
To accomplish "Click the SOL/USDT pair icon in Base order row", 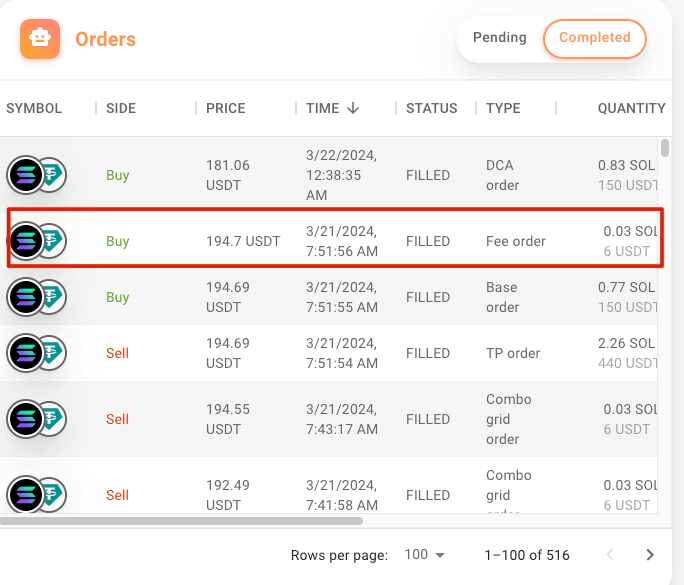I will tap(36, 297).
